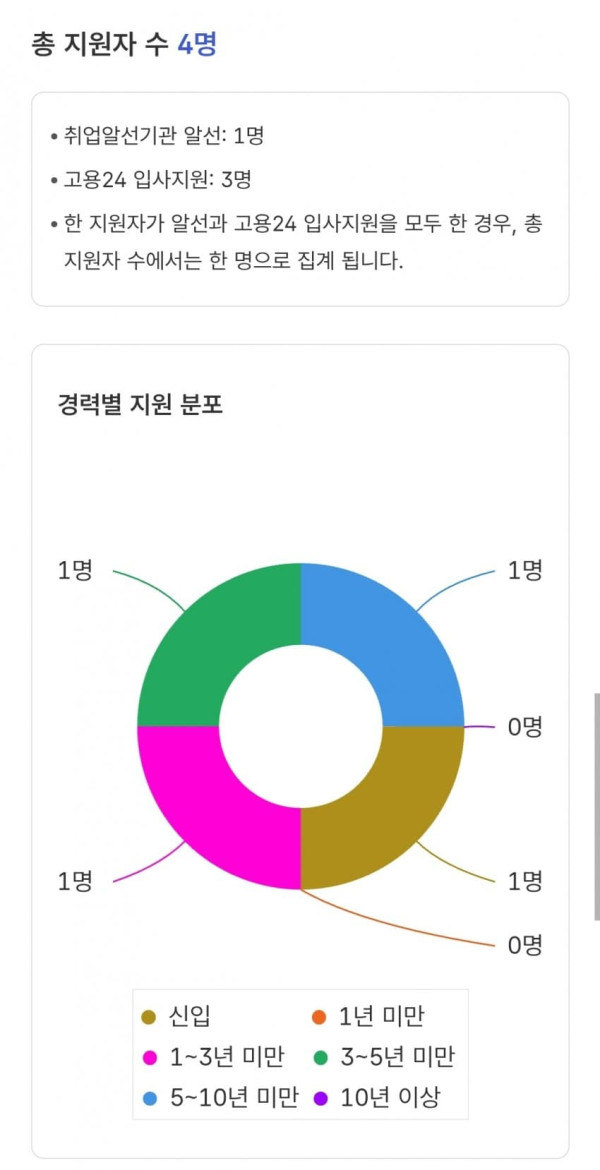Click the 경력별 지원 분포 chart title
The image size is (600, 1170).
click(x=141, y=404)
